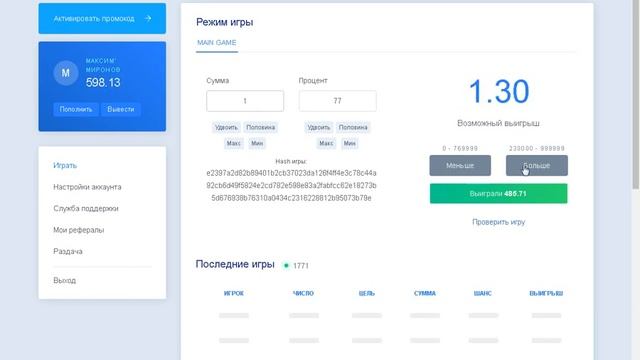Viewport: 640px width, 360px height.
Task: Click the СУММА column header
Action: click(x=425, y=293)
